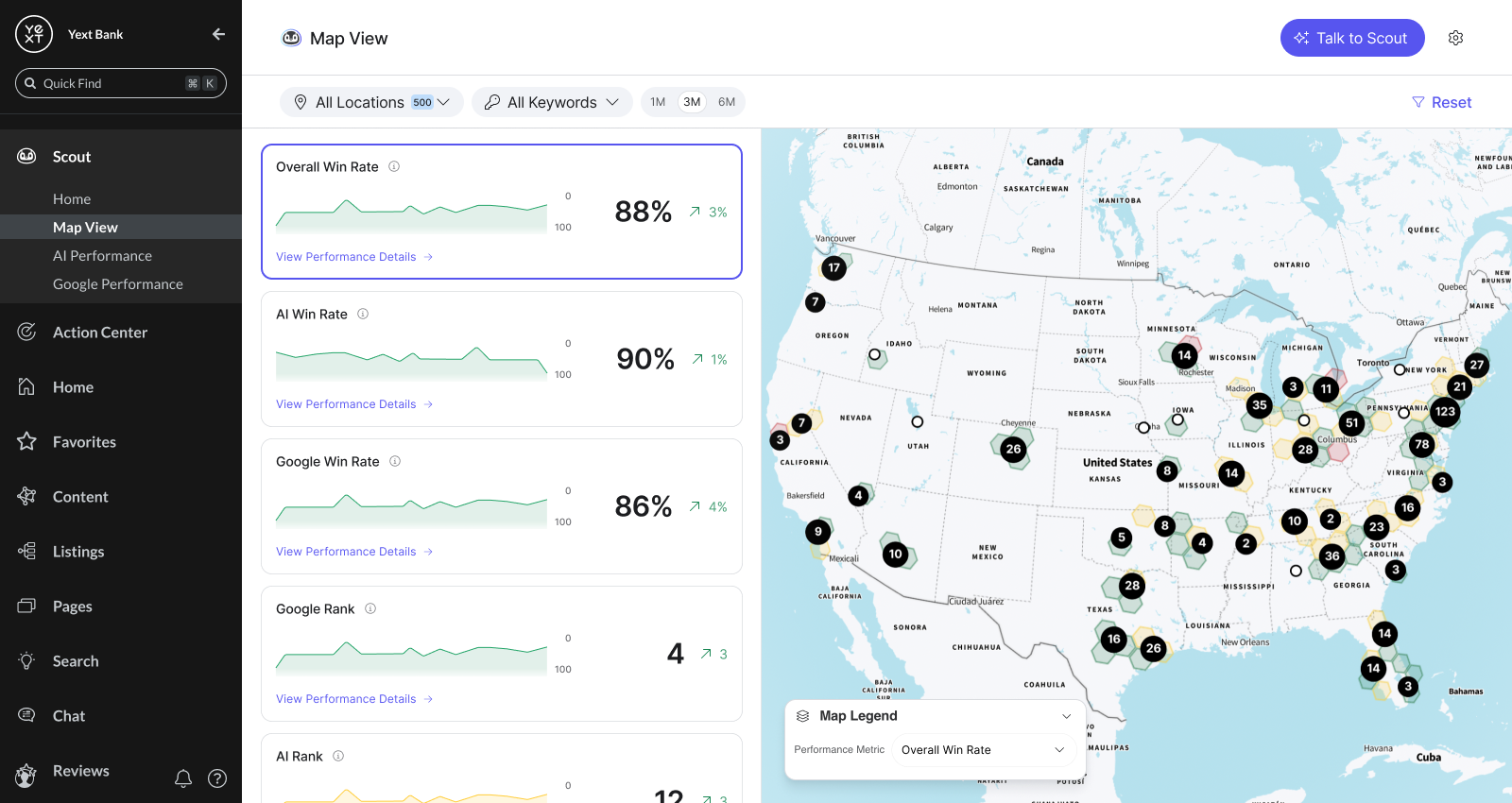Click the Search lightbulb icon
Image resolution: width=1512 pixels, height=803 pixels.
click(x=26, y=660)
